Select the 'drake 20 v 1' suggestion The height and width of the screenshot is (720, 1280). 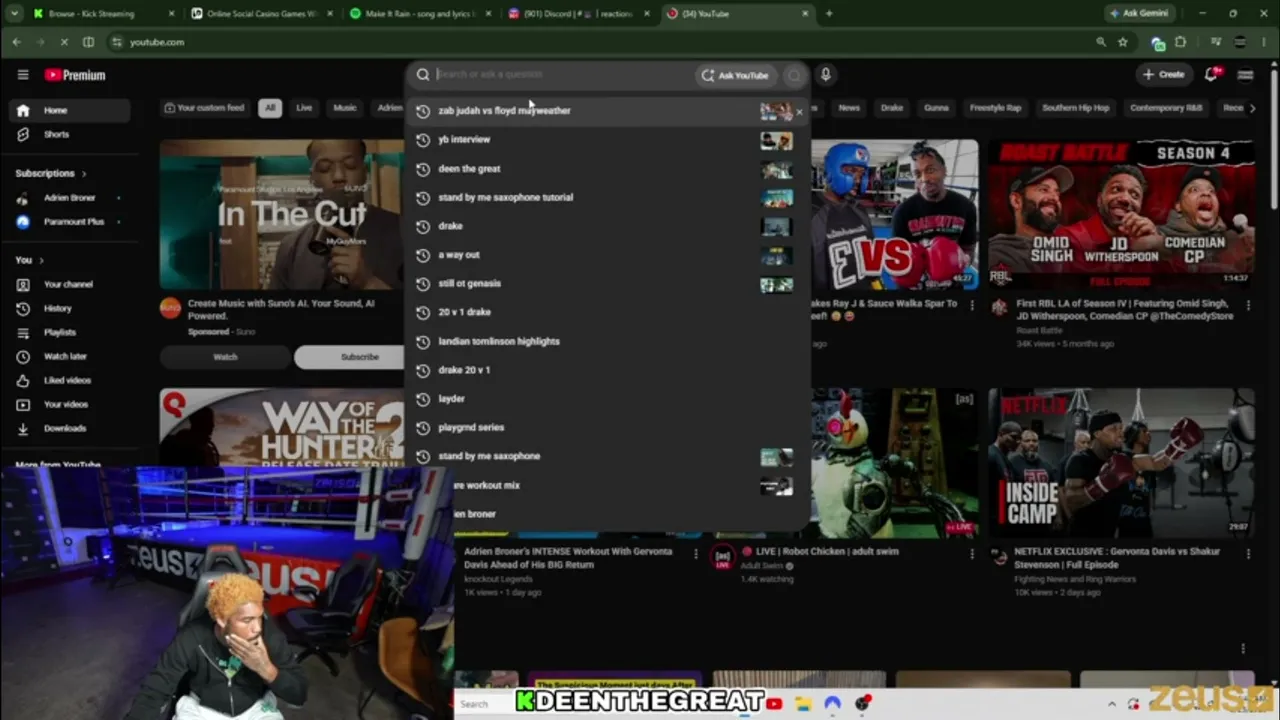coord(608,370)
